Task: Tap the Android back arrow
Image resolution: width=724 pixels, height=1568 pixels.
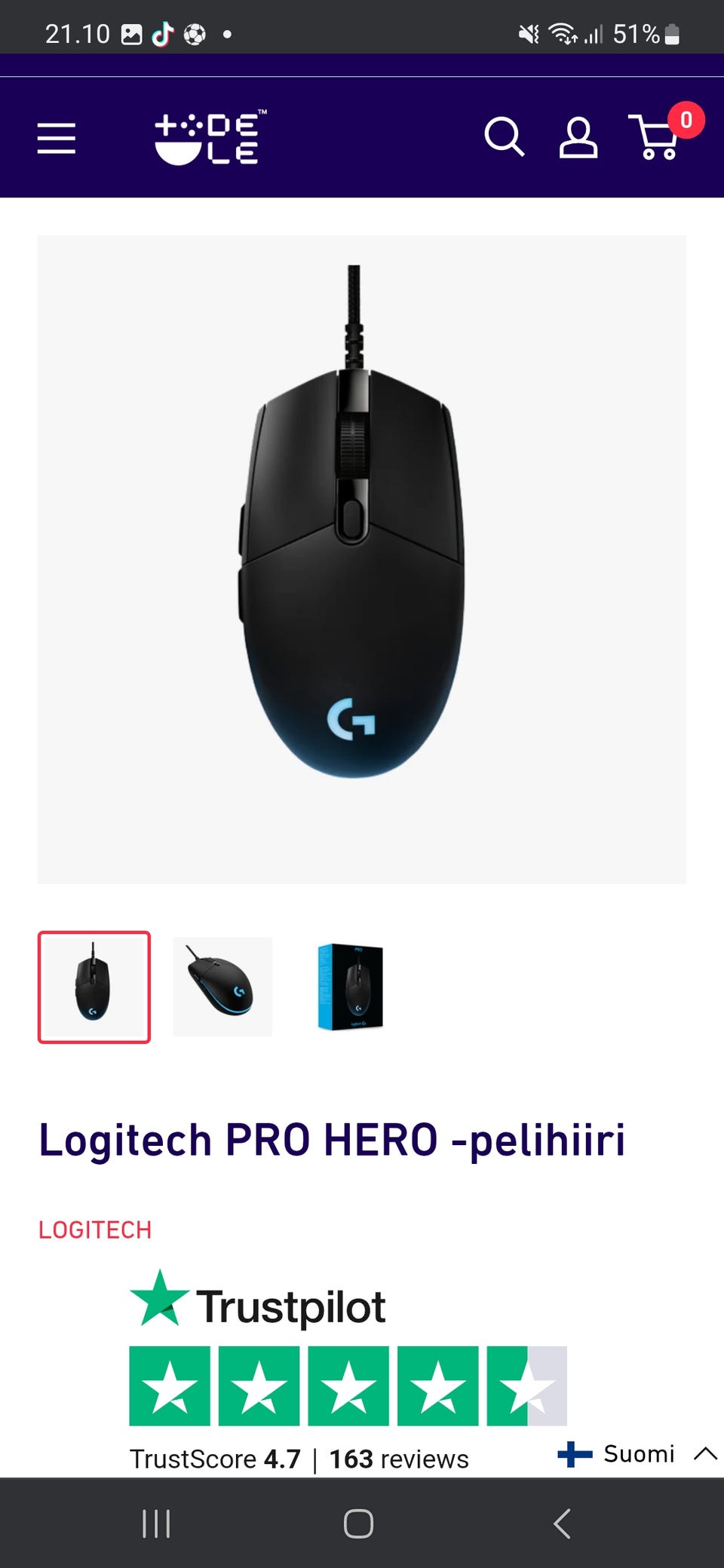Action: click(x=562, y=1524)
